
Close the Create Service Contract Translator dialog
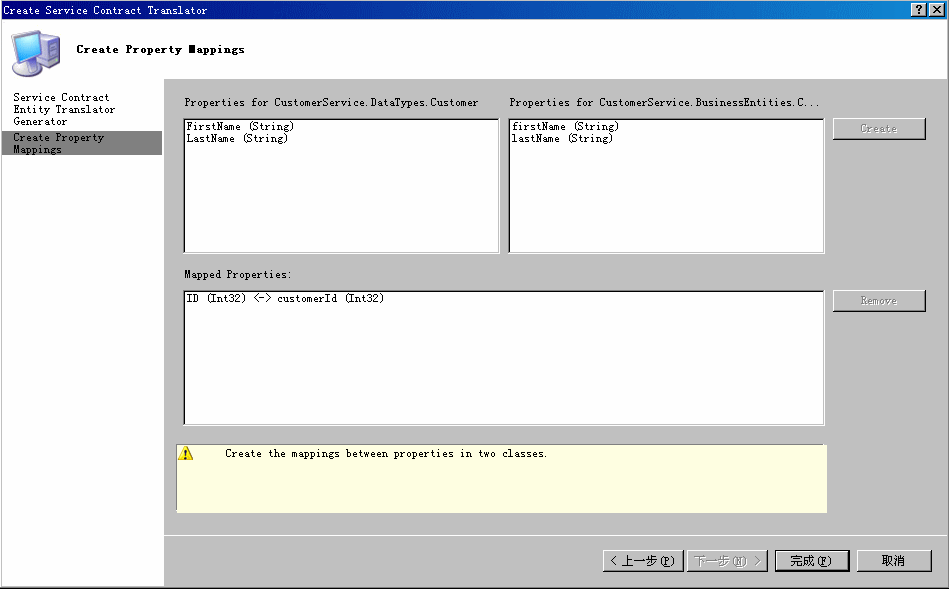pos(936,9)
